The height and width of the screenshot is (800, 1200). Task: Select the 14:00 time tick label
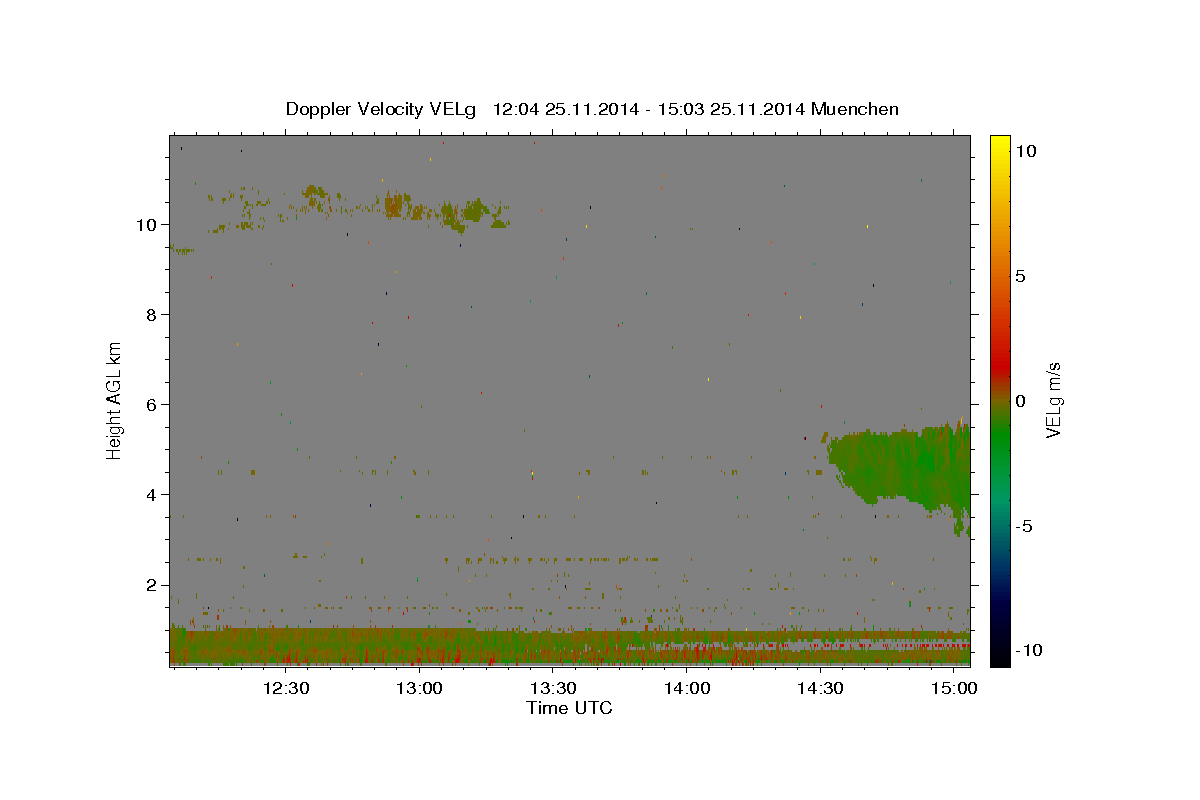tap(686, 689)
